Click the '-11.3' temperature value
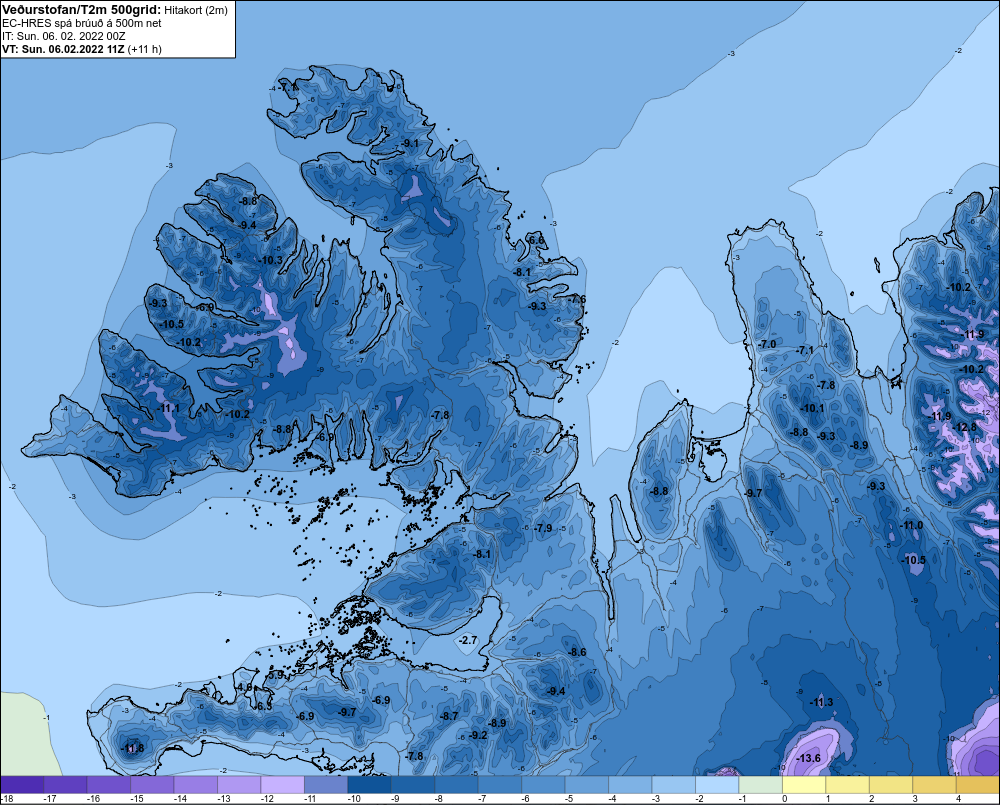1000x805 pixels. point(821,702)
